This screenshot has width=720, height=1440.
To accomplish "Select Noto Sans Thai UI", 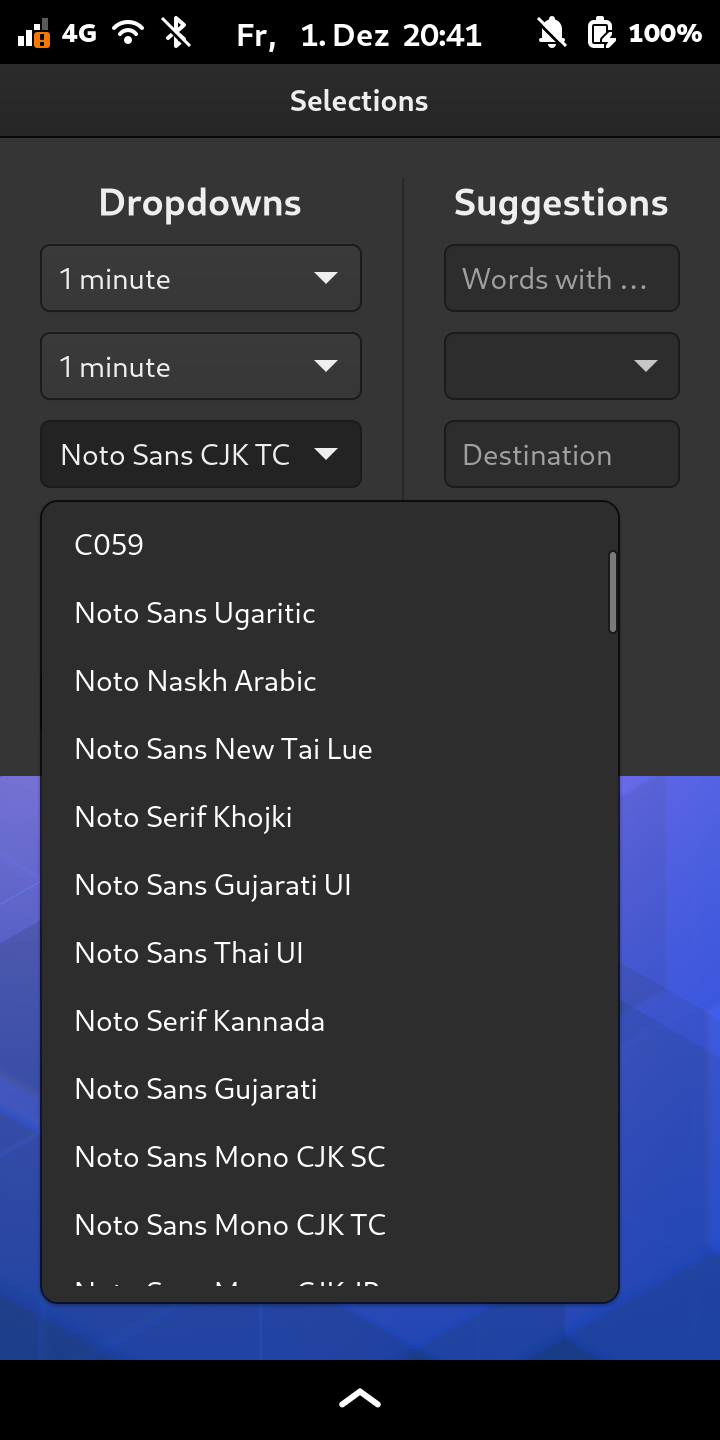I will click(330, 953).
